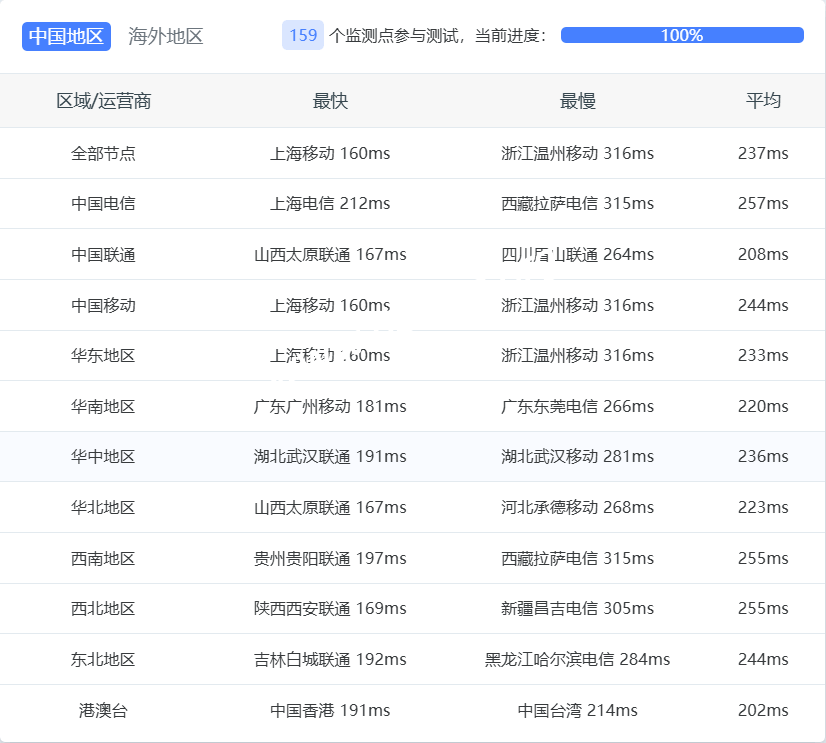The width and height of the screenshot is (826, 743).
Task: Click the 中国香港 191ms cell
Action: [330, 710]
